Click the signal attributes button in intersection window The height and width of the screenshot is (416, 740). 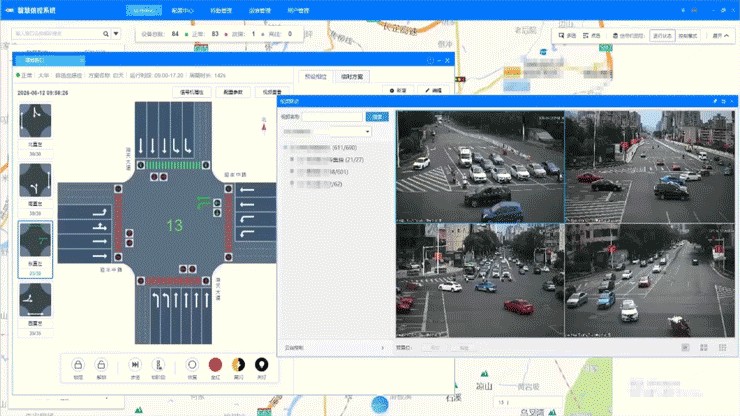click(x=192, y=92)
